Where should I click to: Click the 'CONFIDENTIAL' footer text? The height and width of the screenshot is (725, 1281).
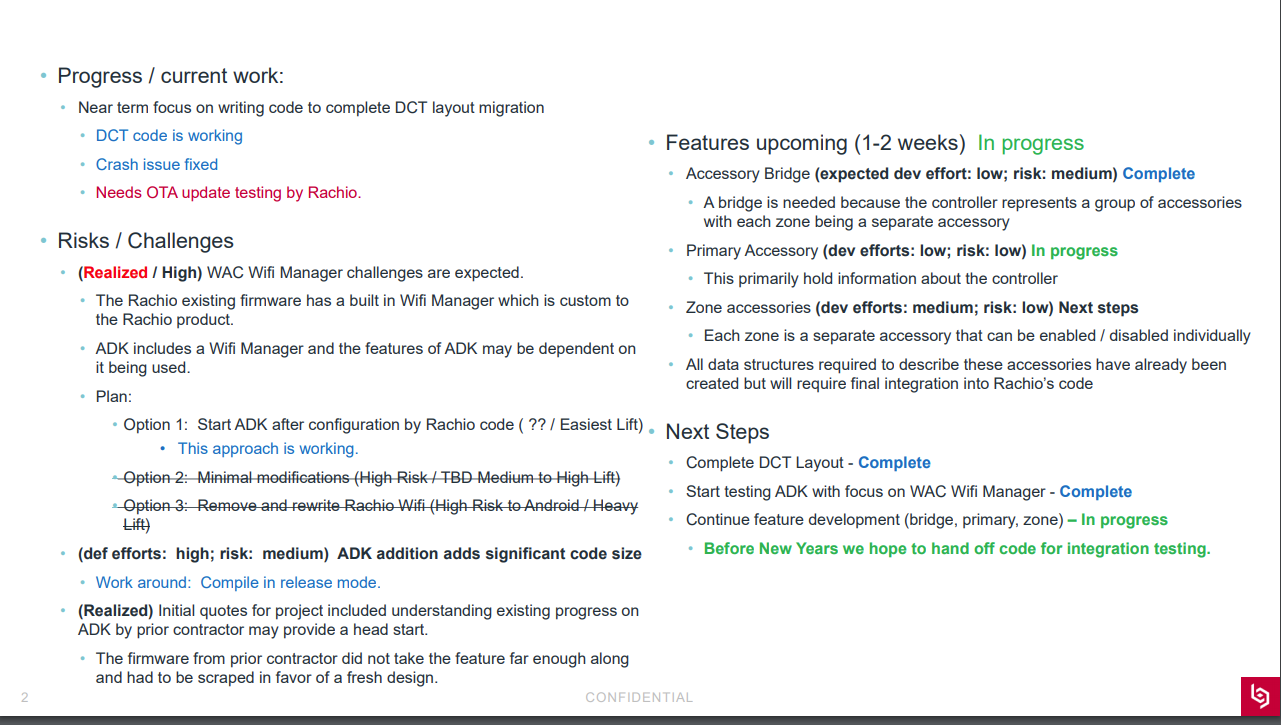tap(639, 698)
